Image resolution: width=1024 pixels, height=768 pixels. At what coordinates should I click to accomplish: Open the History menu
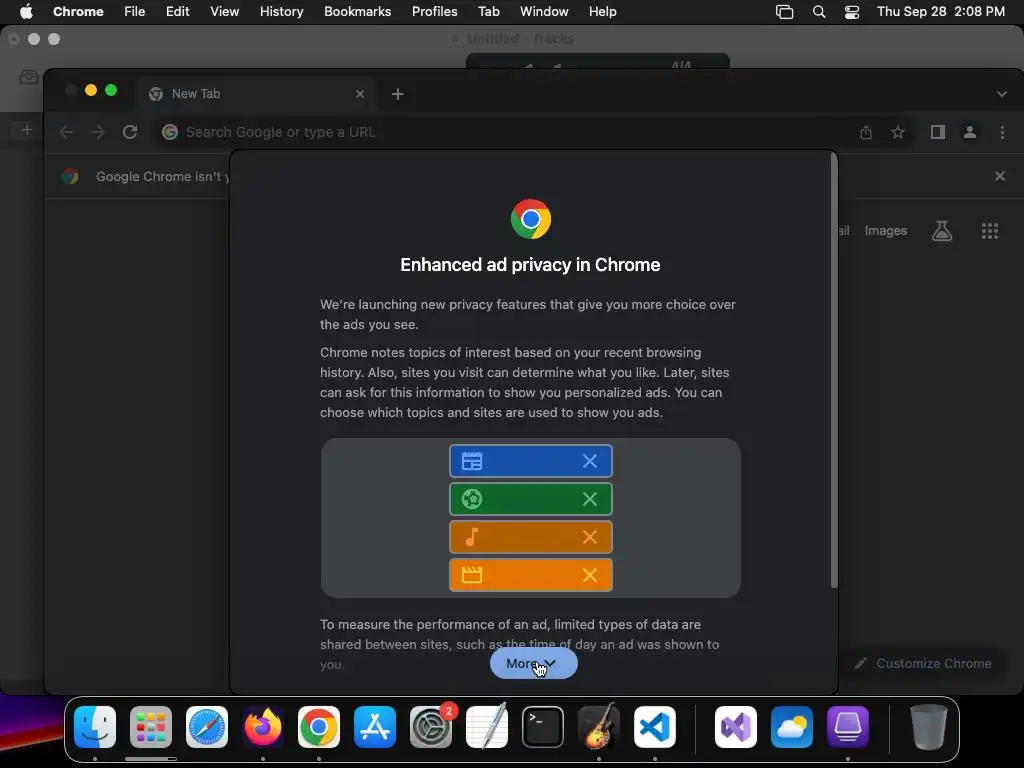tap(281, 11)
